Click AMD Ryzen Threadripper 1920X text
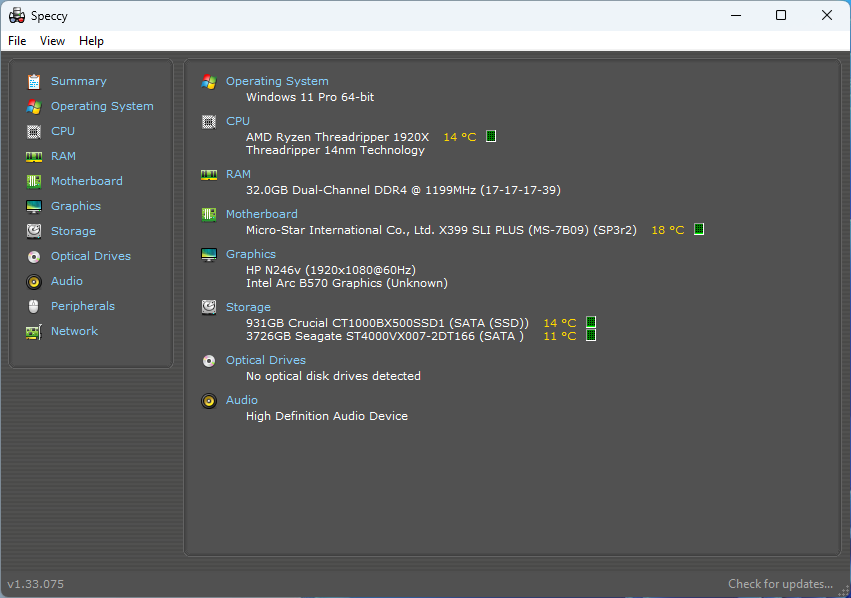Viewport: 851px width, 598px height. [338, 137]
